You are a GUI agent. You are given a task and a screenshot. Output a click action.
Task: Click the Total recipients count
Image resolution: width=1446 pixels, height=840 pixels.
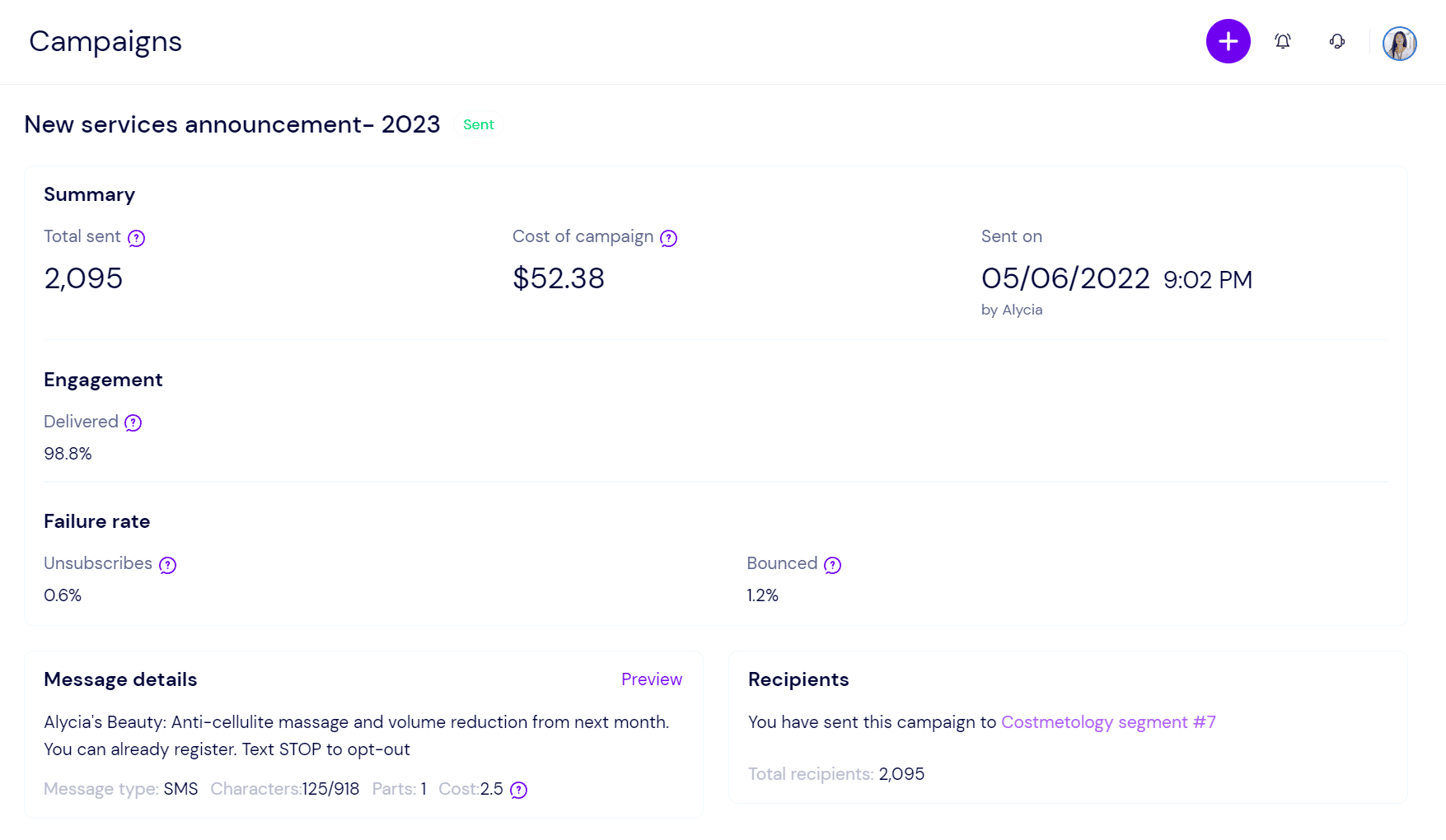coord(901,774)
